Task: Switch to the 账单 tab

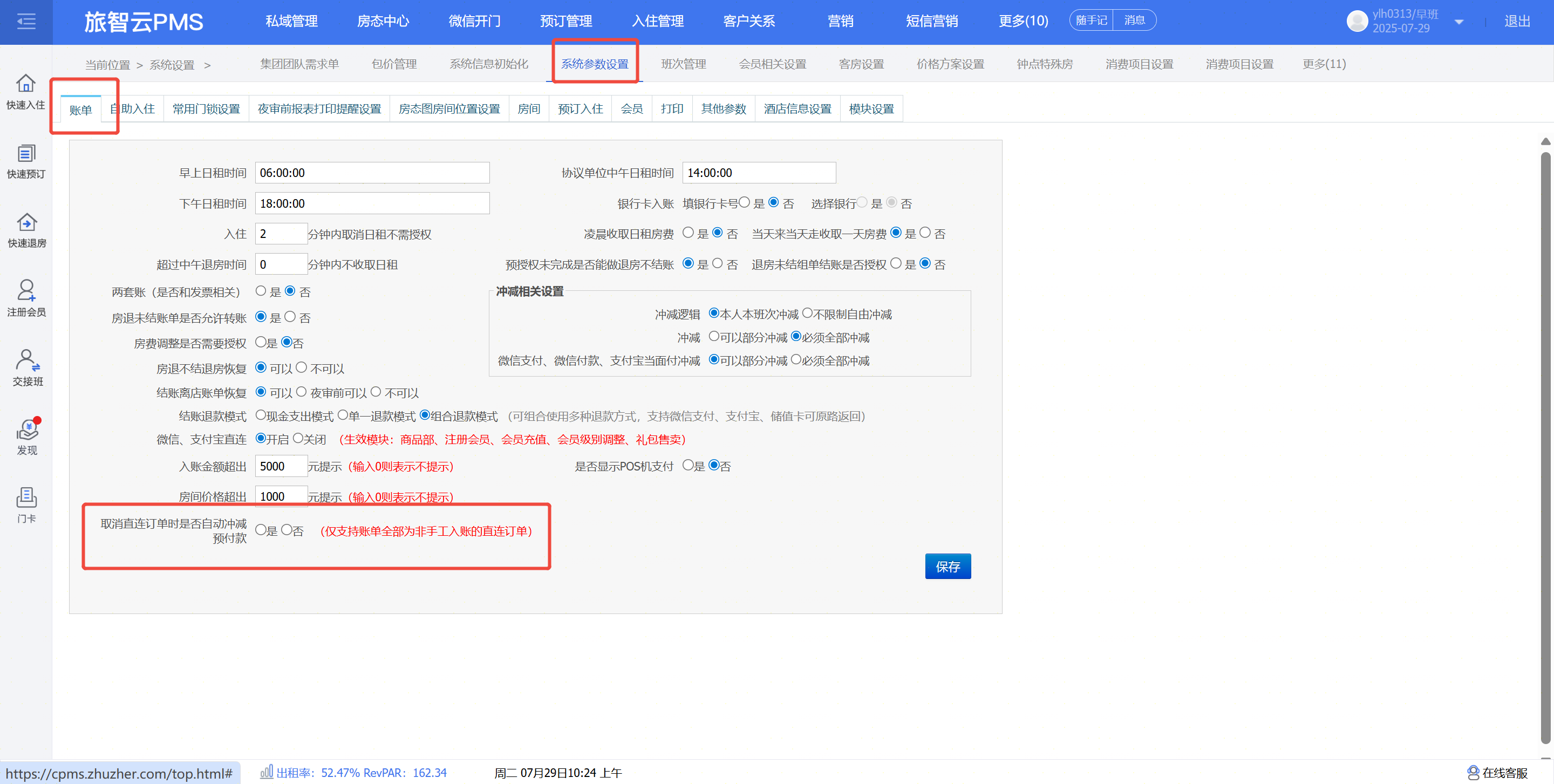Action: pos(81,110)
